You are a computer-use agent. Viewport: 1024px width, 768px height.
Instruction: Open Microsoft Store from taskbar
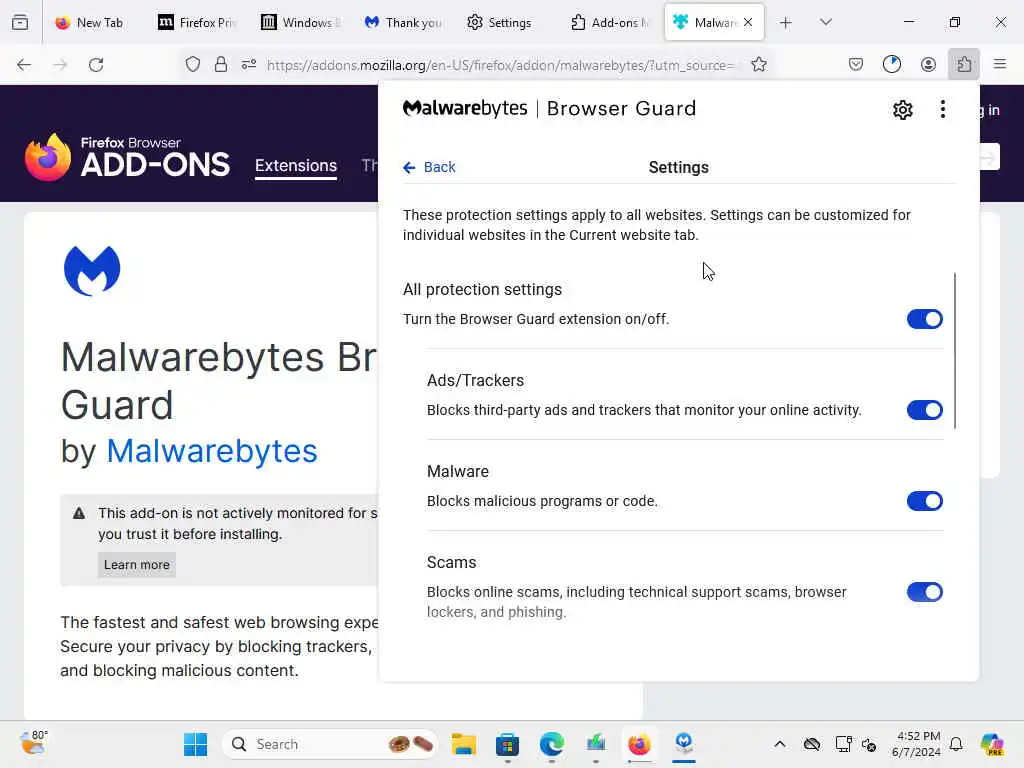pos(507,744)
